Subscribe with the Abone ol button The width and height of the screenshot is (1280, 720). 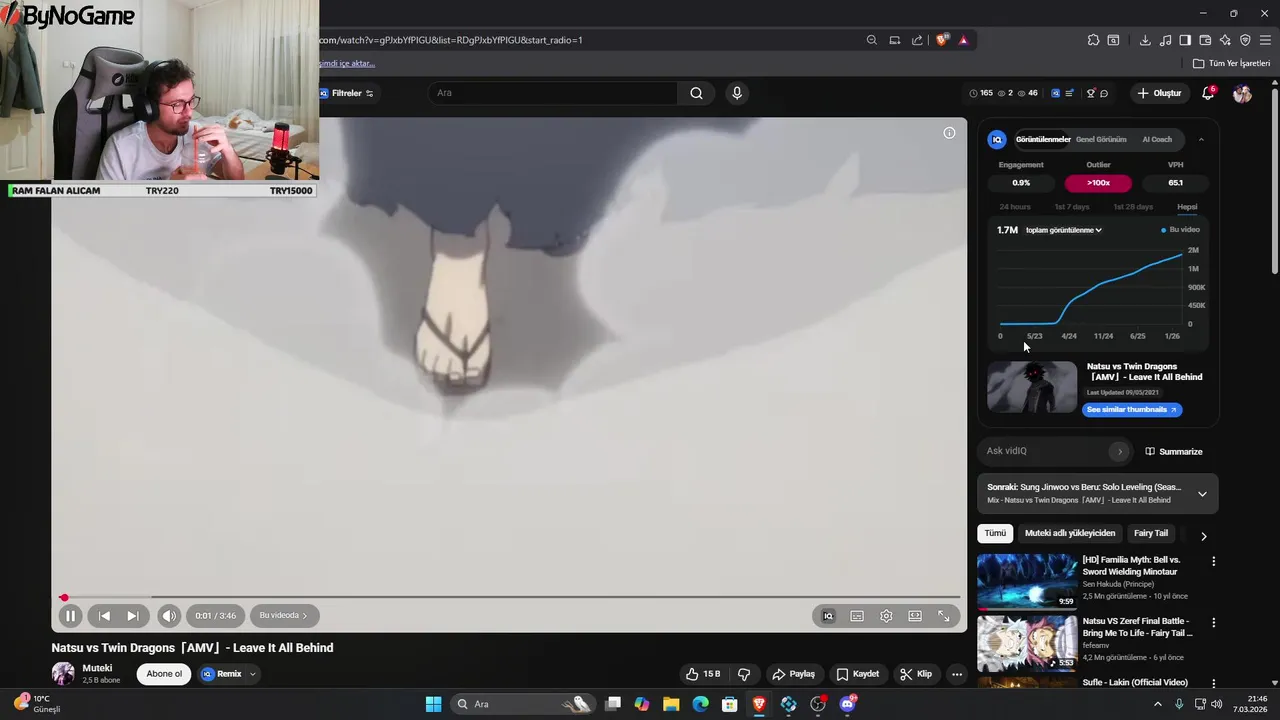[x=164, y=674]
